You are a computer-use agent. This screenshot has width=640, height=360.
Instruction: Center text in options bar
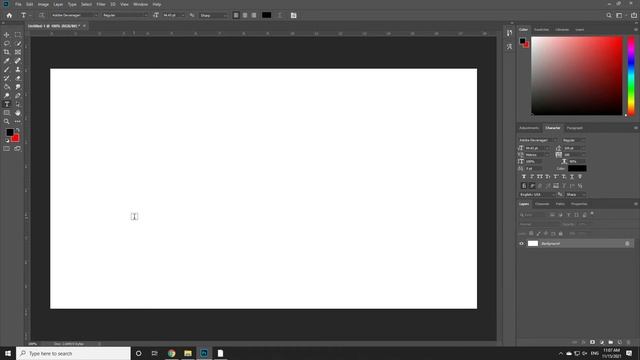click(245, 15)
